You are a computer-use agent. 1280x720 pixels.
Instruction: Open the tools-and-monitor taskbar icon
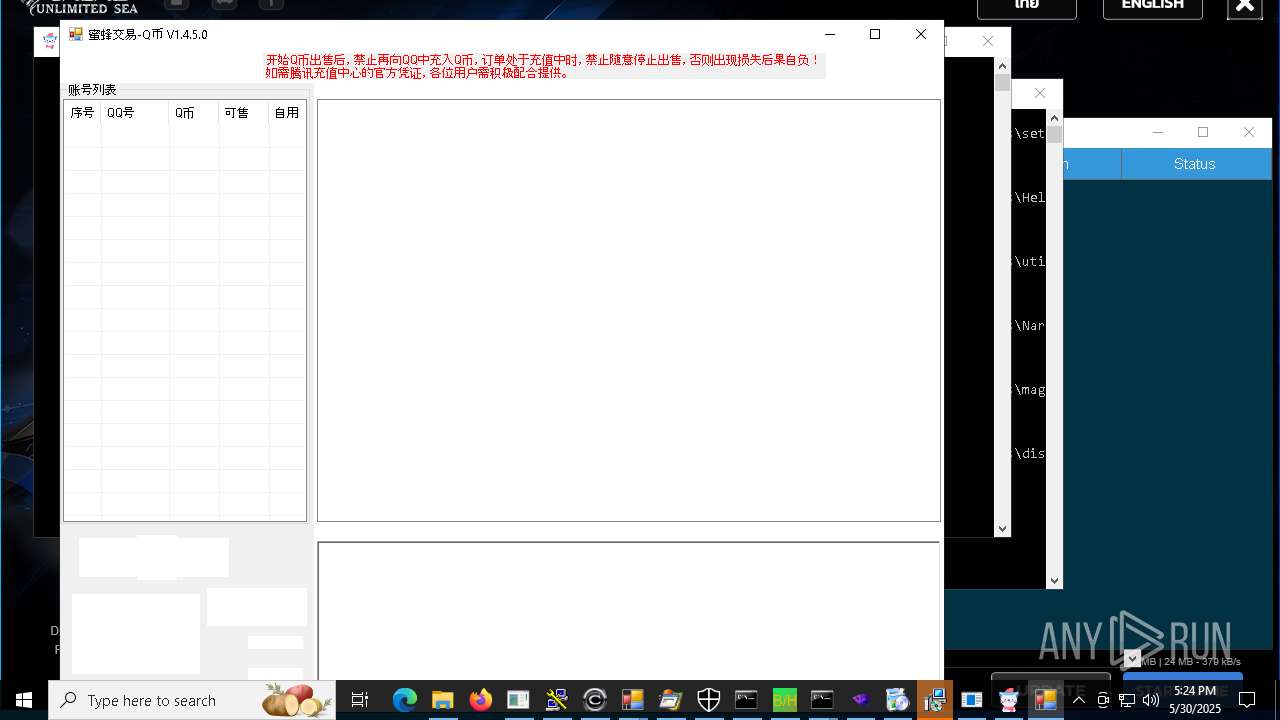pyautogui.click(x=556, y=700)
